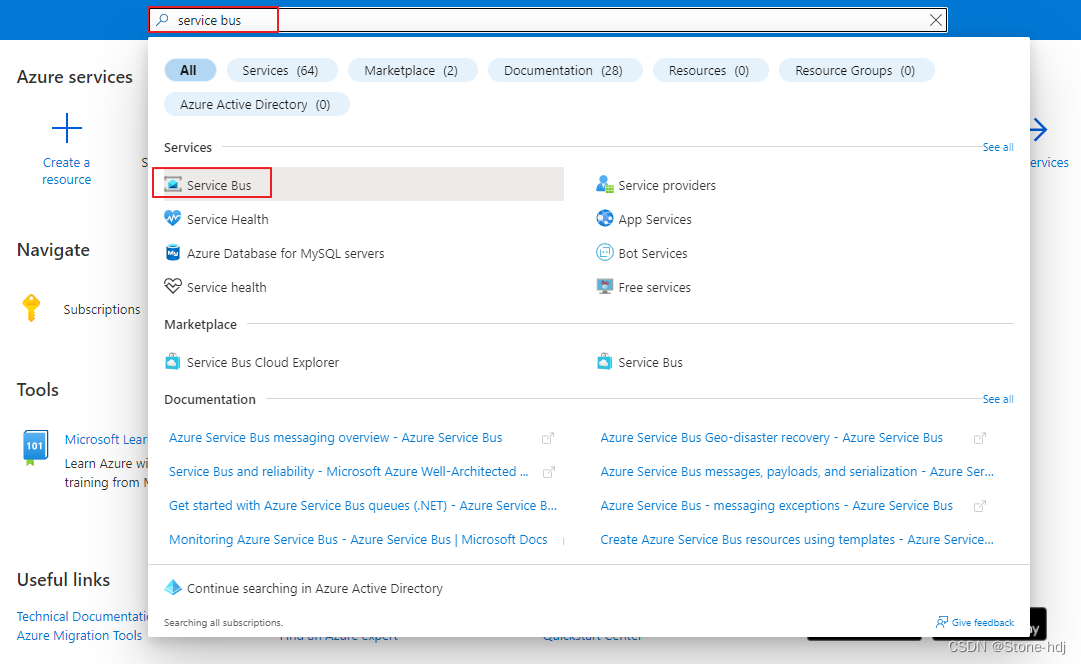The width and height of the screenshot is (1081, 664).
Task: Click the Free services monitor icon
Action: pyautogui.click(x=605, y=286)
